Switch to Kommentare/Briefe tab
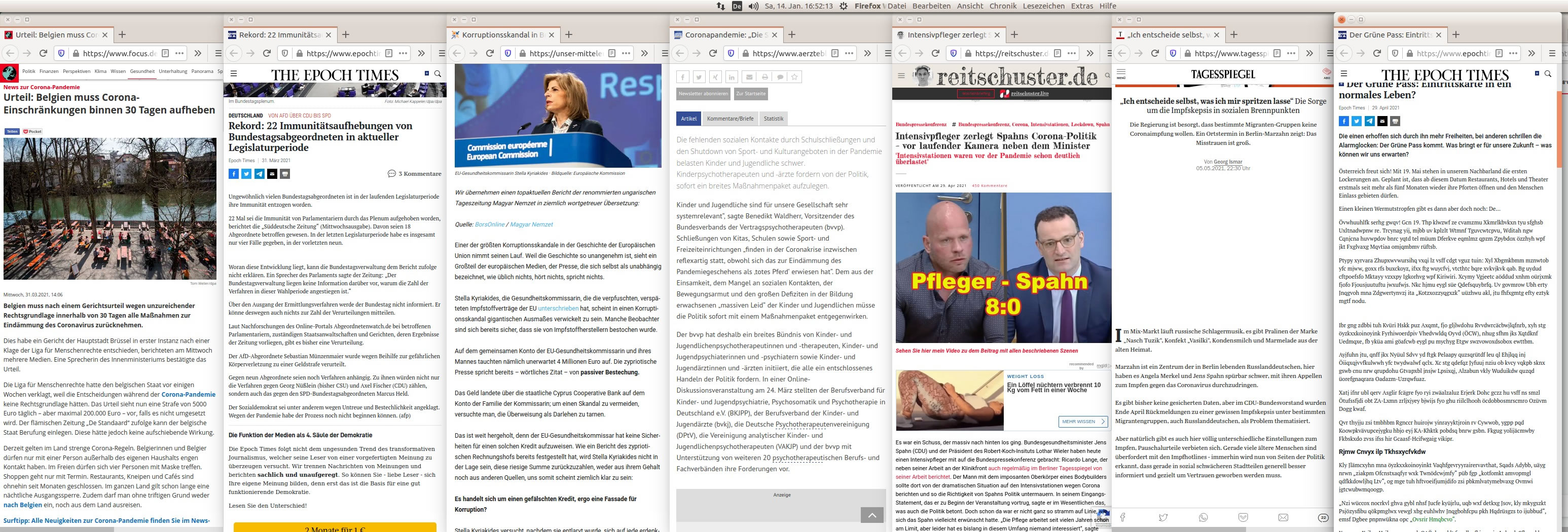Screen dimensions: 1568x532 [x=730, y=119]
